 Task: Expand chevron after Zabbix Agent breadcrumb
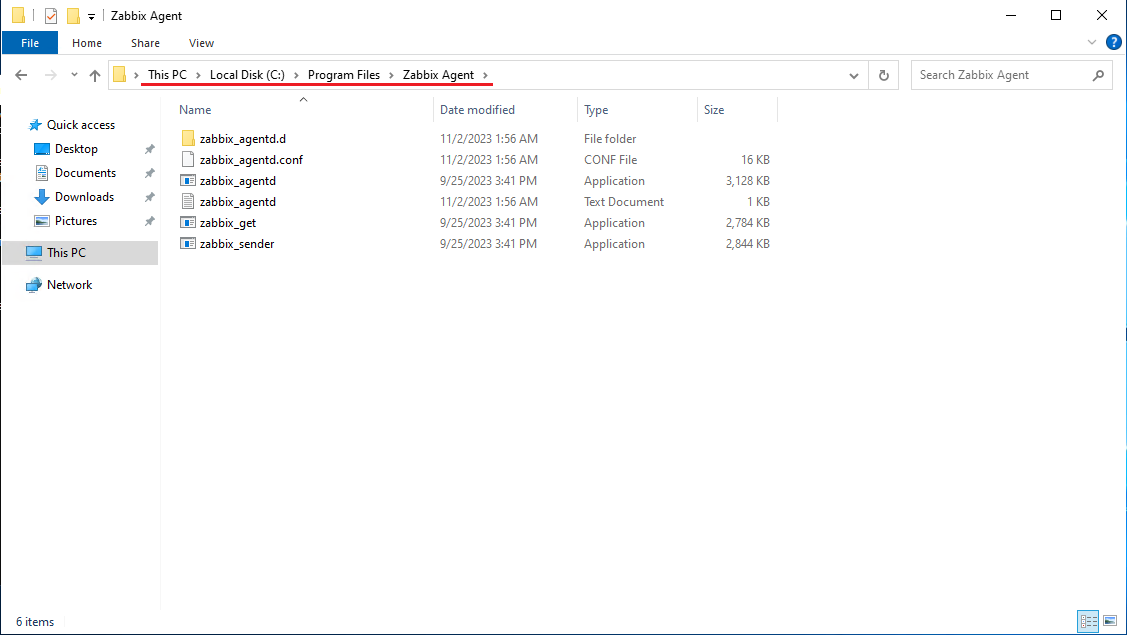tap(485, 75)
